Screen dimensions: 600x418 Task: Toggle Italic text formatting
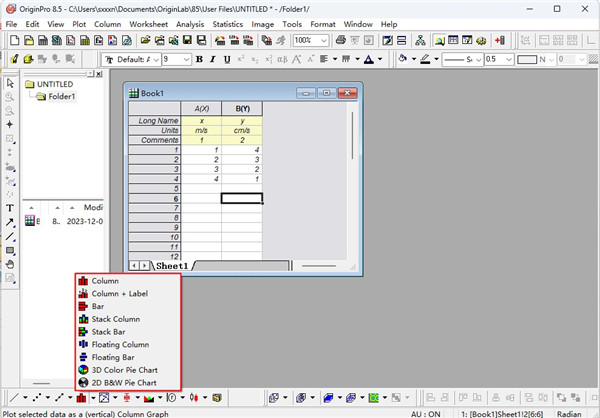[213, 59]
